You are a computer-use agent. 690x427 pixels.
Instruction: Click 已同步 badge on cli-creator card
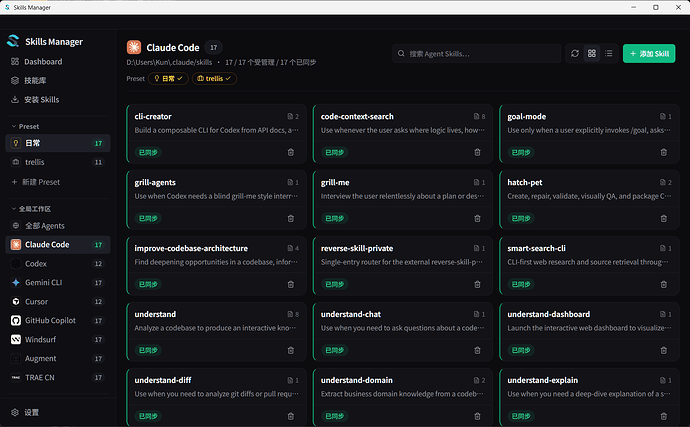148,152
